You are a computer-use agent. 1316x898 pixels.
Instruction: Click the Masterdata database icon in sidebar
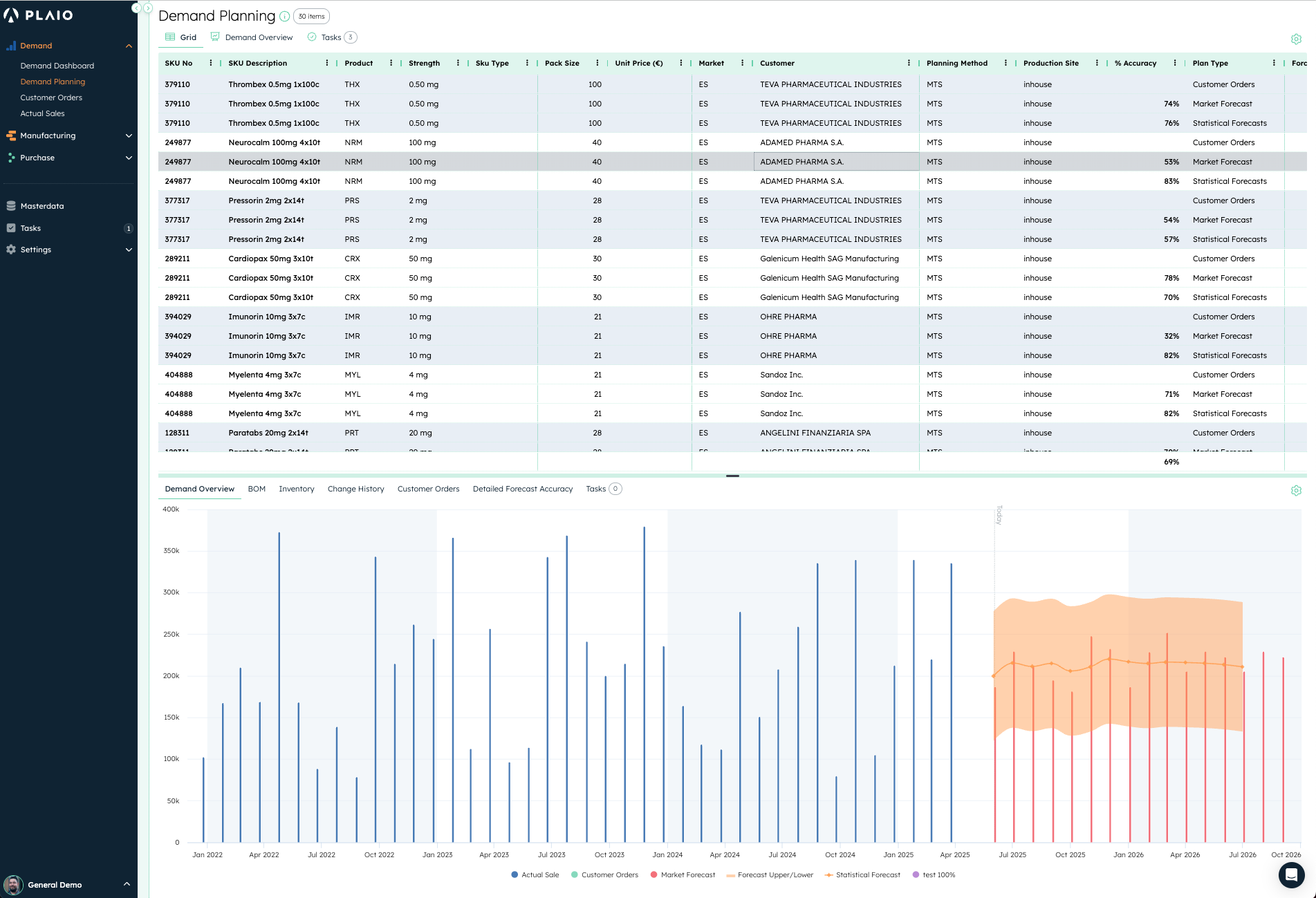pyautogui.click(x=11, y=206)
